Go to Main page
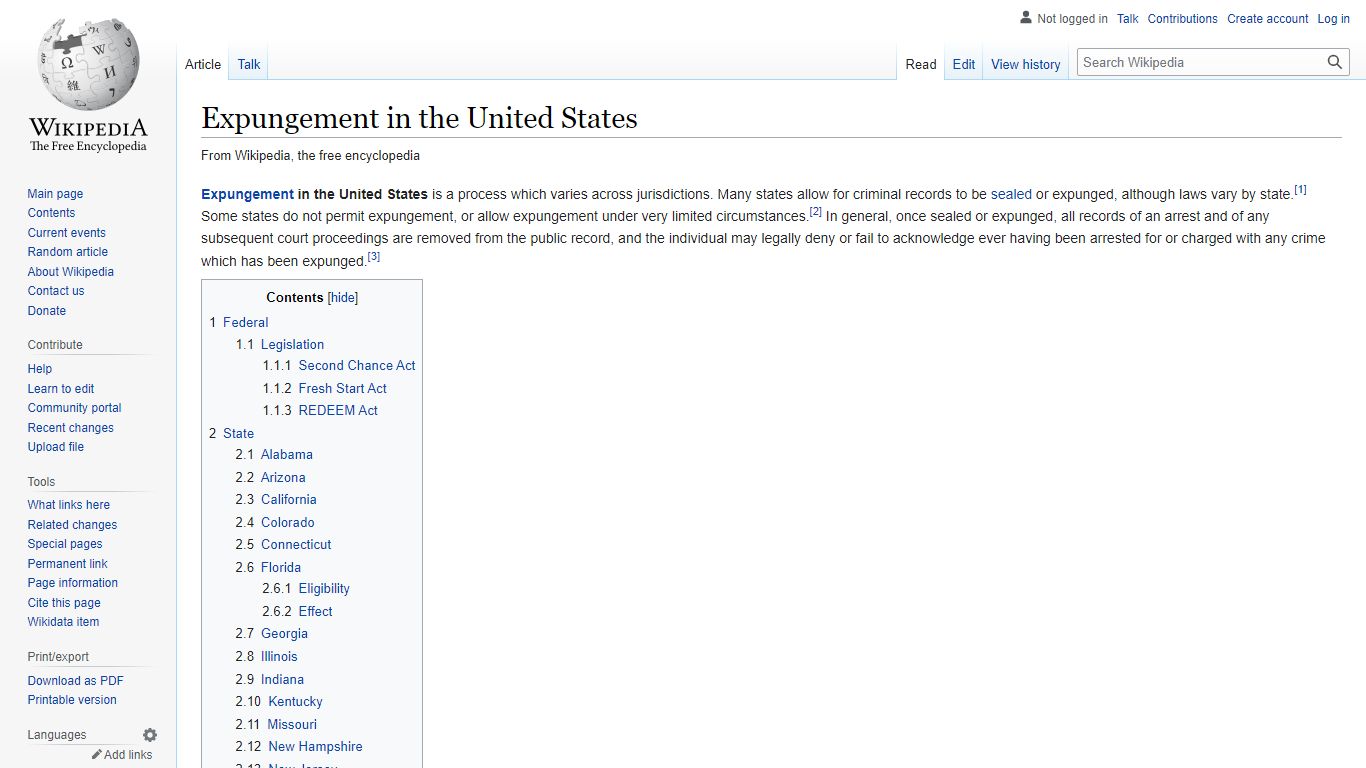The image size is (1366, 768). tap(55, 194)
